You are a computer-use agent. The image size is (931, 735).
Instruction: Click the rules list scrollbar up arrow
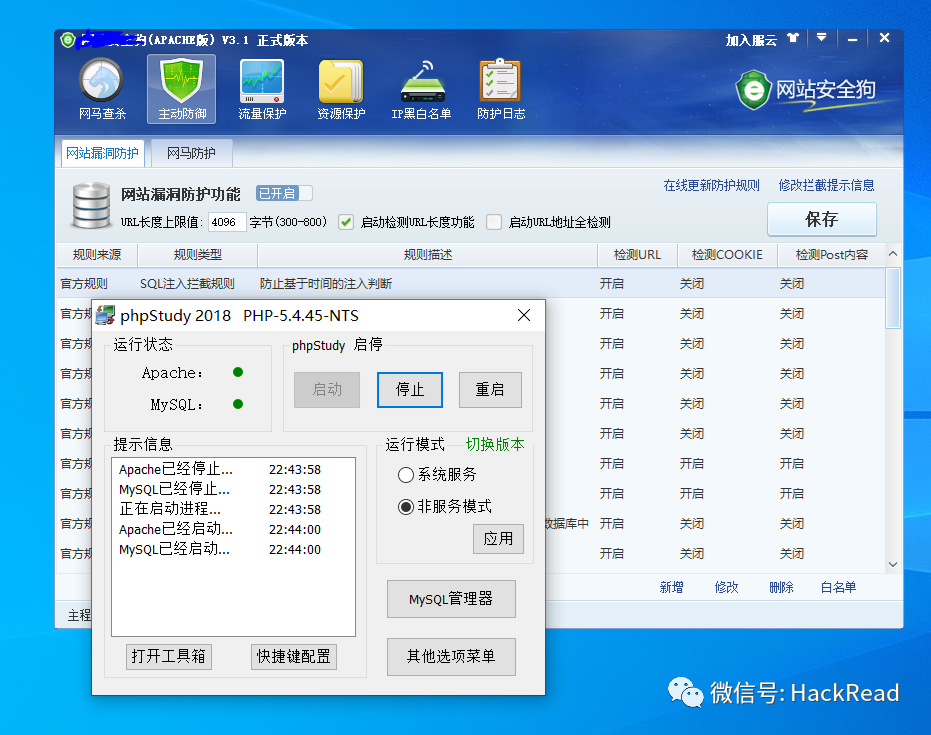(x=892, y=254)
